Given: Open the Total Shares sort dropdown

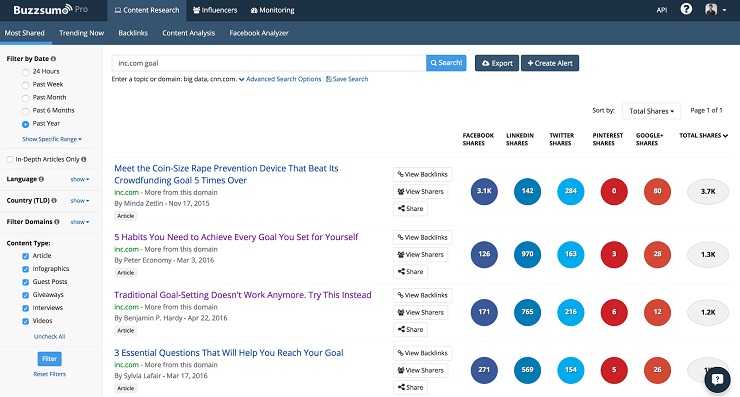Looking at the screenshot, I should (651, 111).
